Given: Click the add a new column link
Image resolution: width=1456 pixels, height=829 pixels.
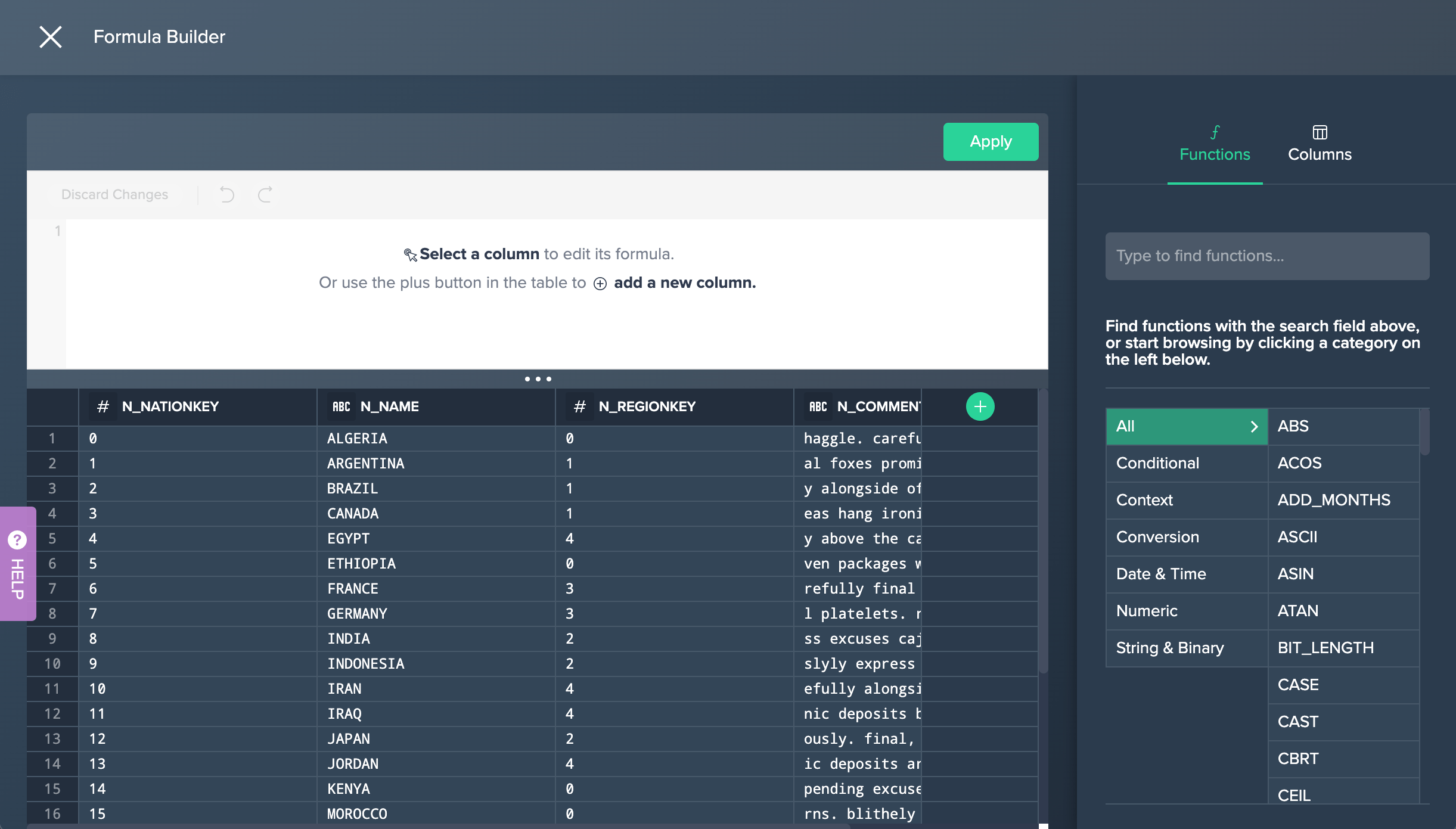Looking at the screenshot, I should [684, 282].
